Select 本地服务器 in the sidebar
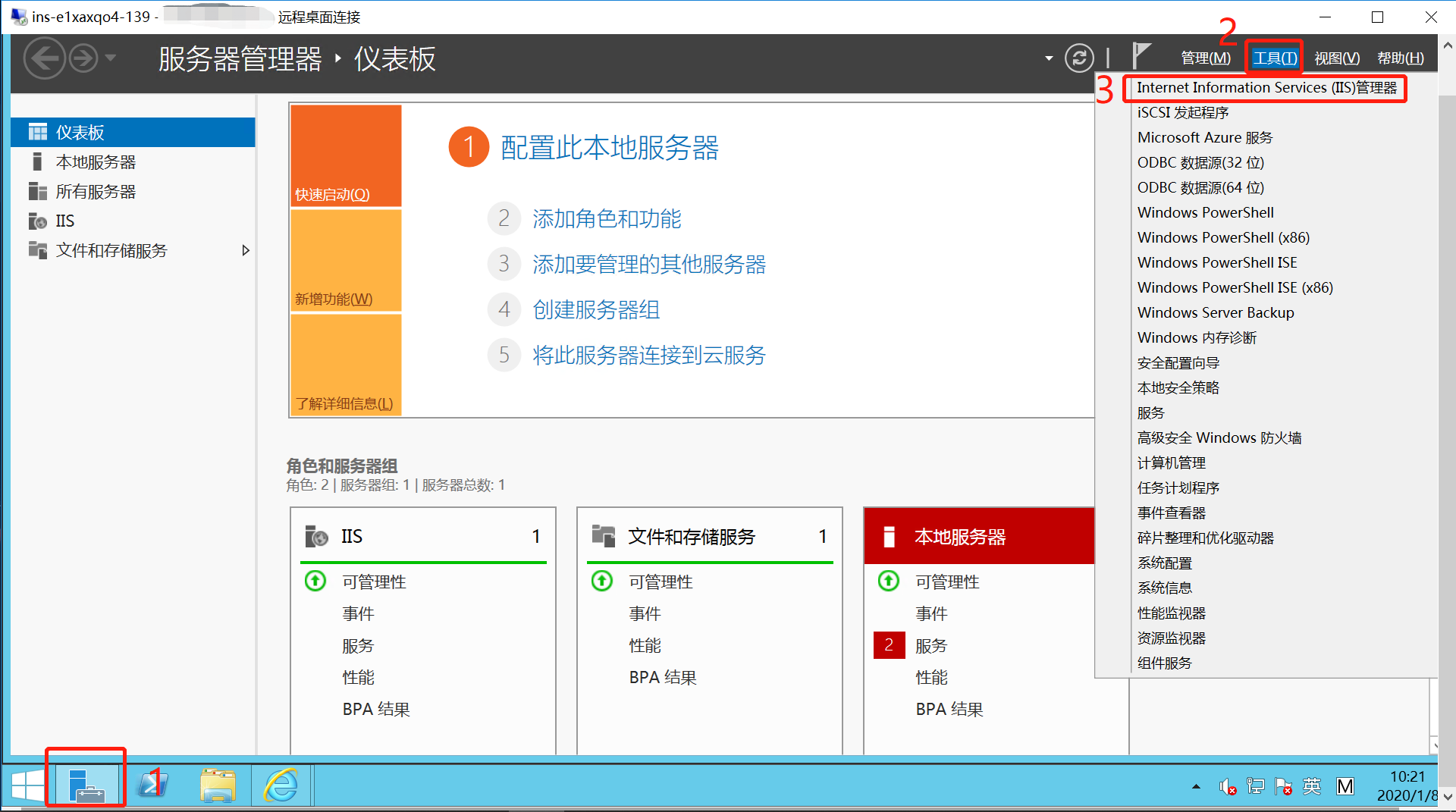1456x812 pixels. [x=133, y=162]
